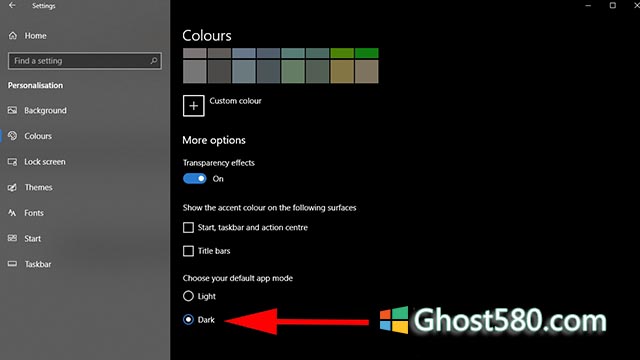Focus the Find a setting search field
Image resolution: width=640 pixels, height=360 pixels.
[x=84, y=61]
